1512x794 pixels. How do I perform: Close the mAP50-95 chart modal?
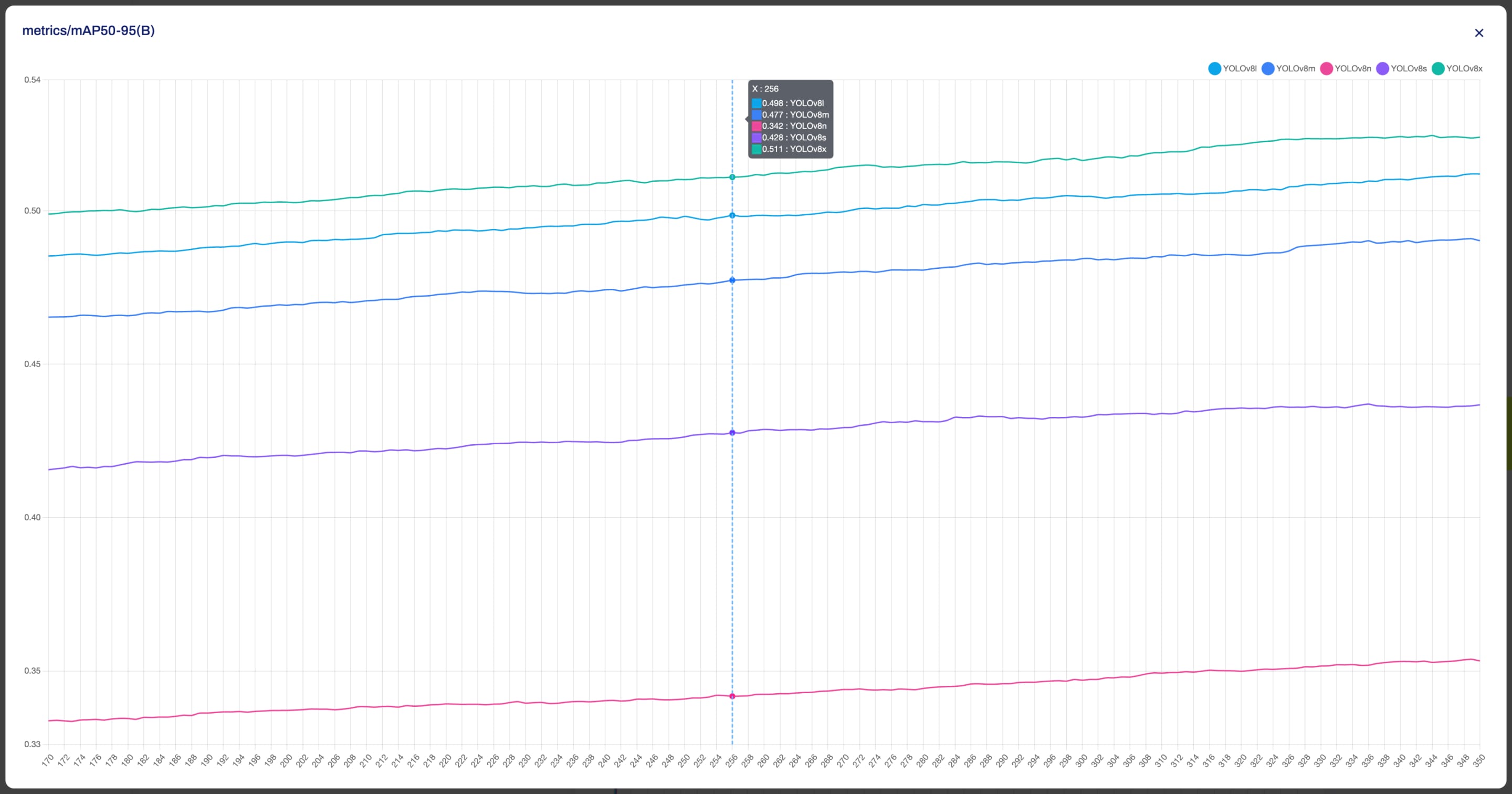pyautogui.click(x=1478, y=33)
